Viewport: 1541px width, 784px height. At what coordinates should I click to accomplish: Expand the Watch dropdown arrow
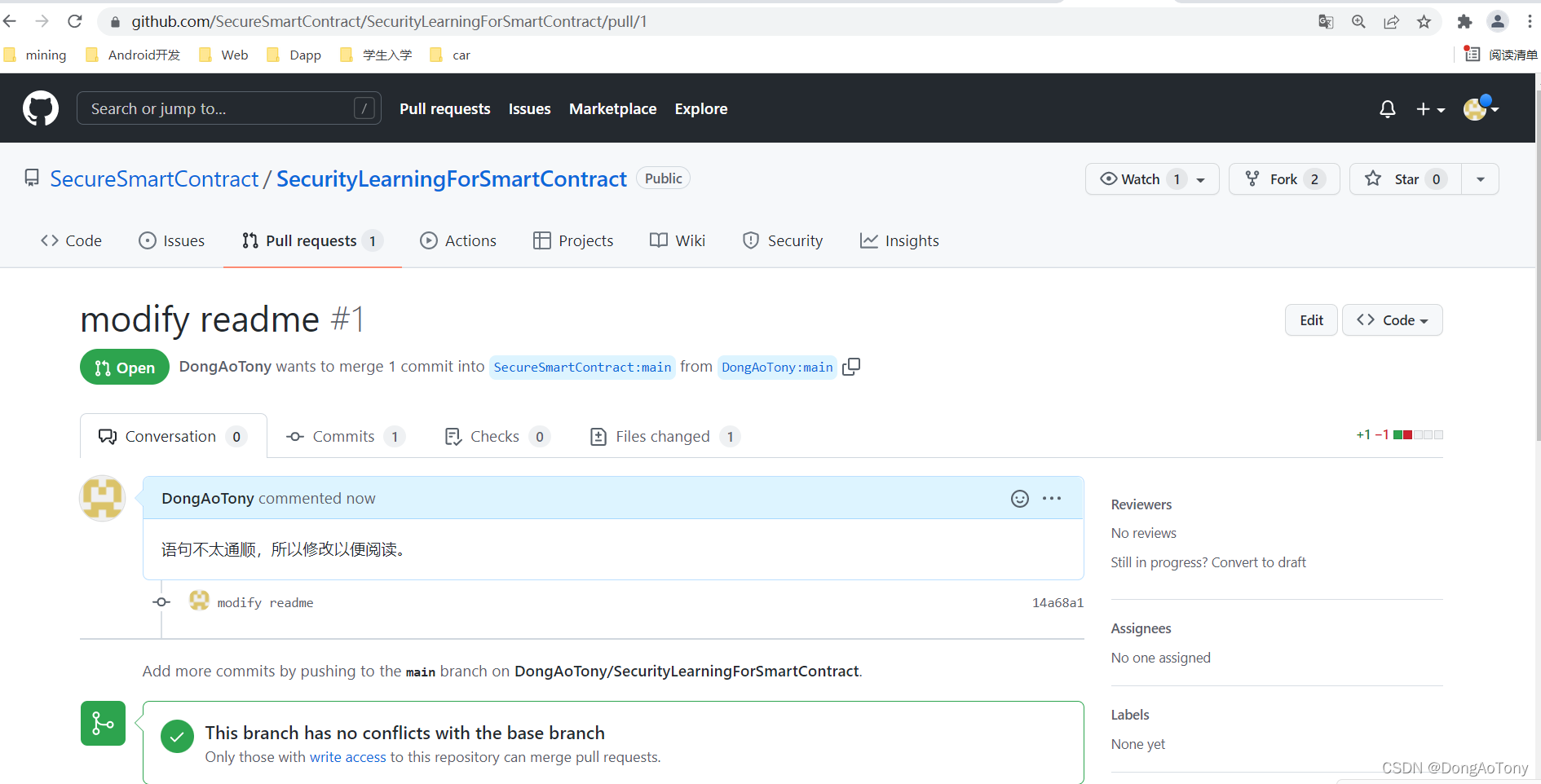pyautogui.click(x=1201, y=179)
